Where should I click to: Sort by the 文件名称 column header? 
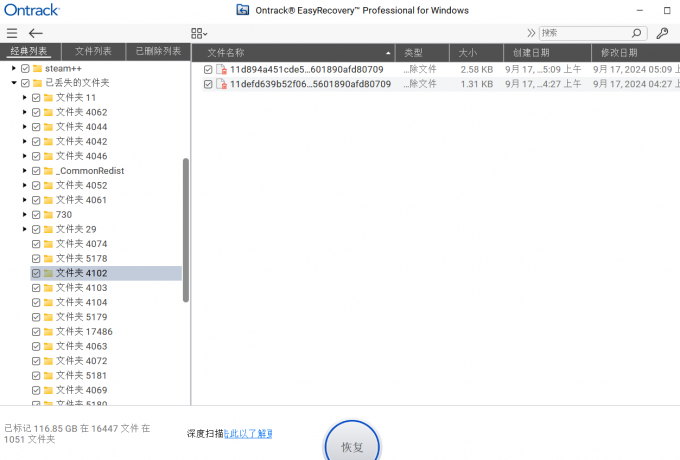coord(293,53)
